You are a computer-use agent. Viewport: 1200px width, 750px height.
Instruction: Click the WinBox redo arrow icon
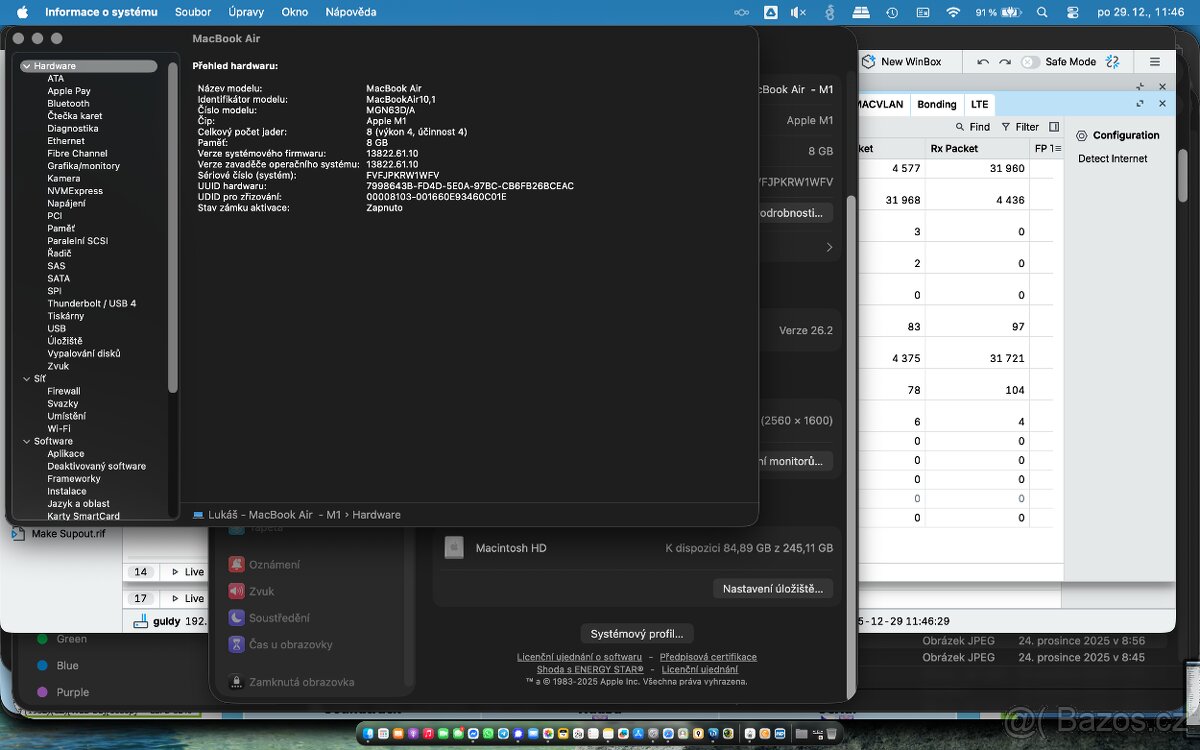[1004, 62]
